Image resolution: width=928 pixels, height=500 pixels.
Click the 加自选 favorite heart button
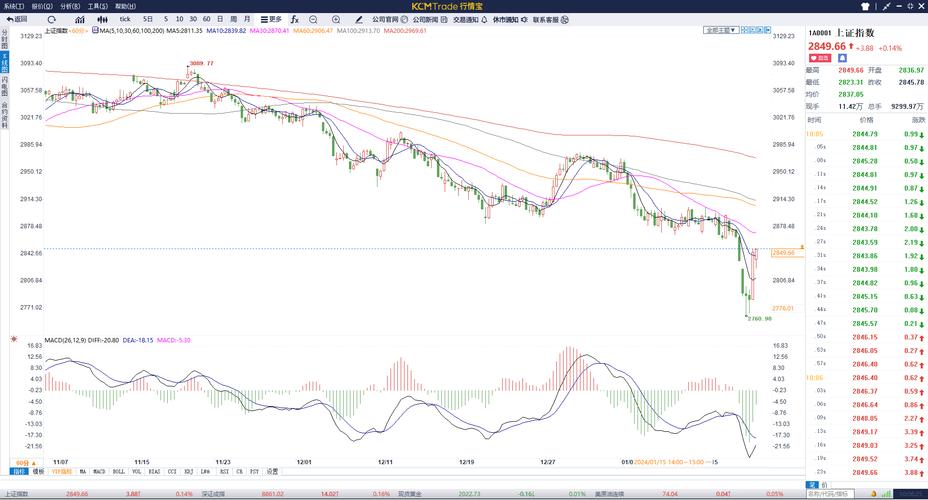pos(820,58)
